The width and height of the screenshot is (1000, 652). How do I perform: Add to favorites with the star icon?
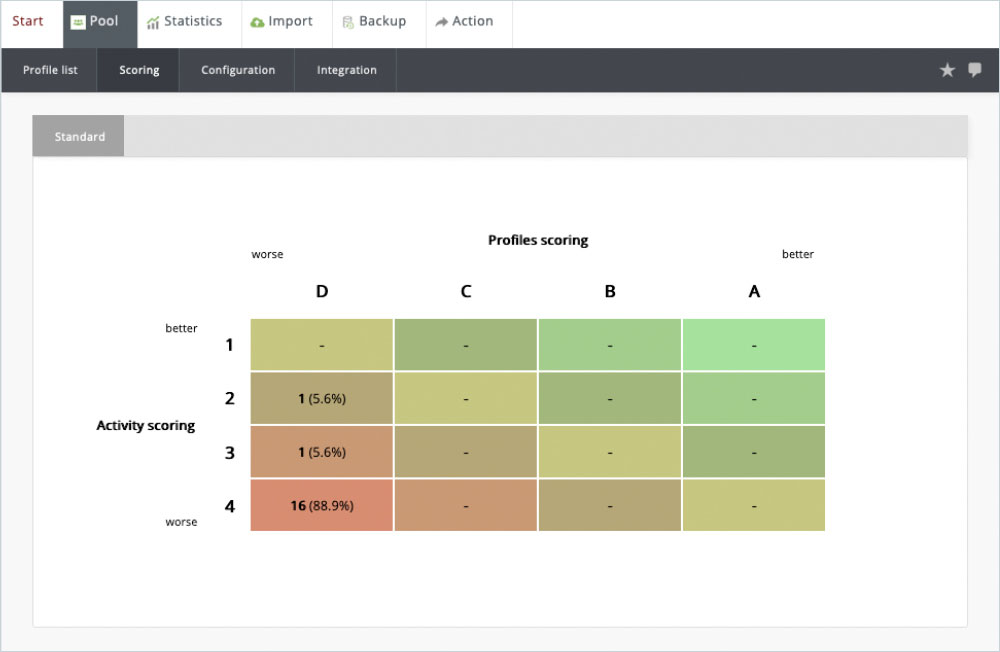tap(947, 70)
